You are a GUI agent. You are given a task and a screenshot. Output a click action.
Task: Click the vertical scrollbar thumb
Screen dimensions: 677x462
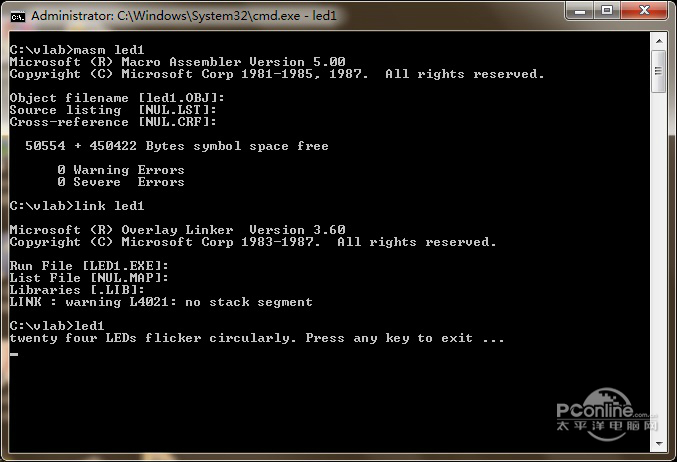(659, 71)
